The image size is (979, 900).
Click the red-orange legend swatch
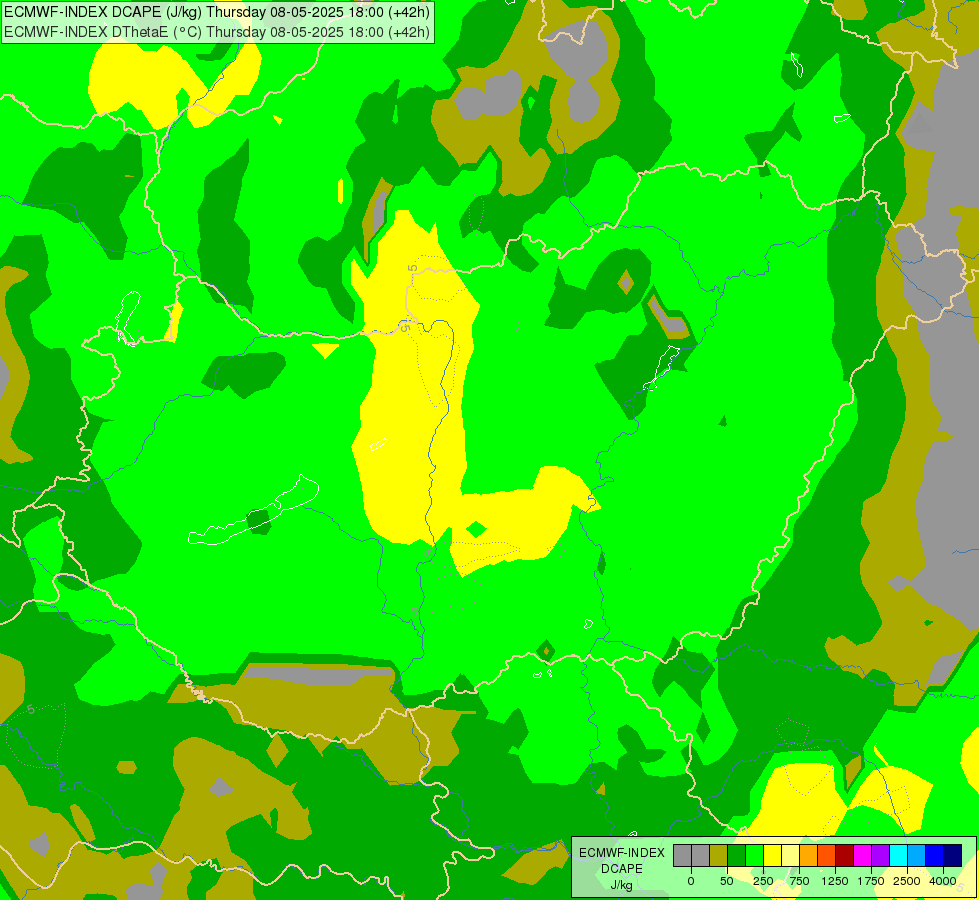pyautogui.click(x=827, y=856)
